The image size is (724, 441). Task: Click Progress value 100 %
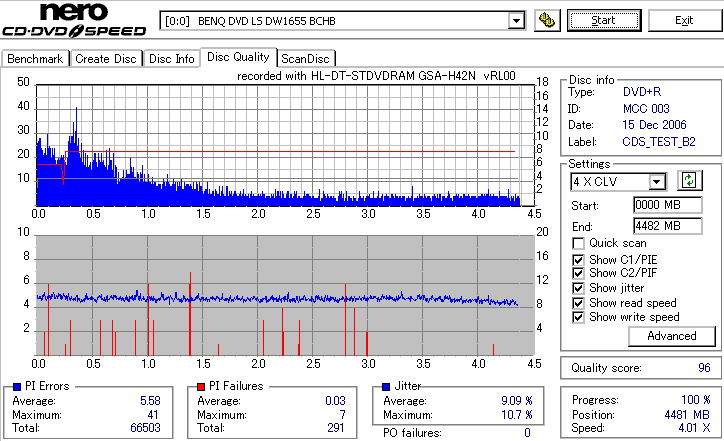pos(695,399)
